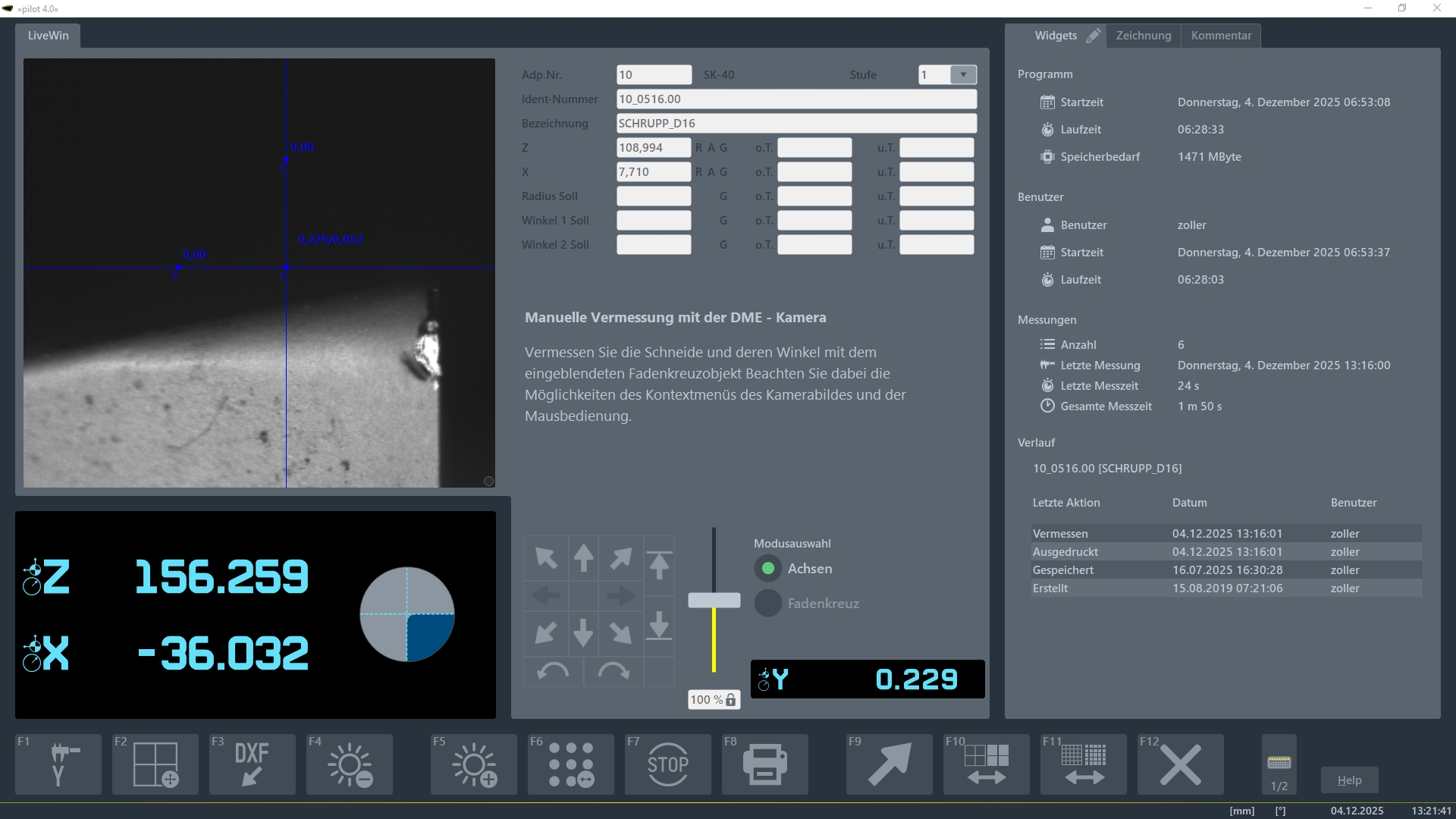The width and height of the screenshot is (1456, 819).
Task: Click the axis speed slider handle
Action: point(714,600)
